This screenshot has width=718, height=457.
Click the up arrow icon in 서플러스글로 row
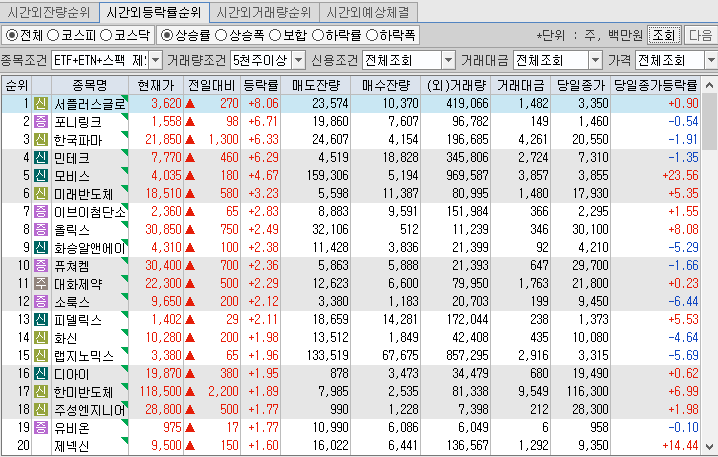[190, 104]
